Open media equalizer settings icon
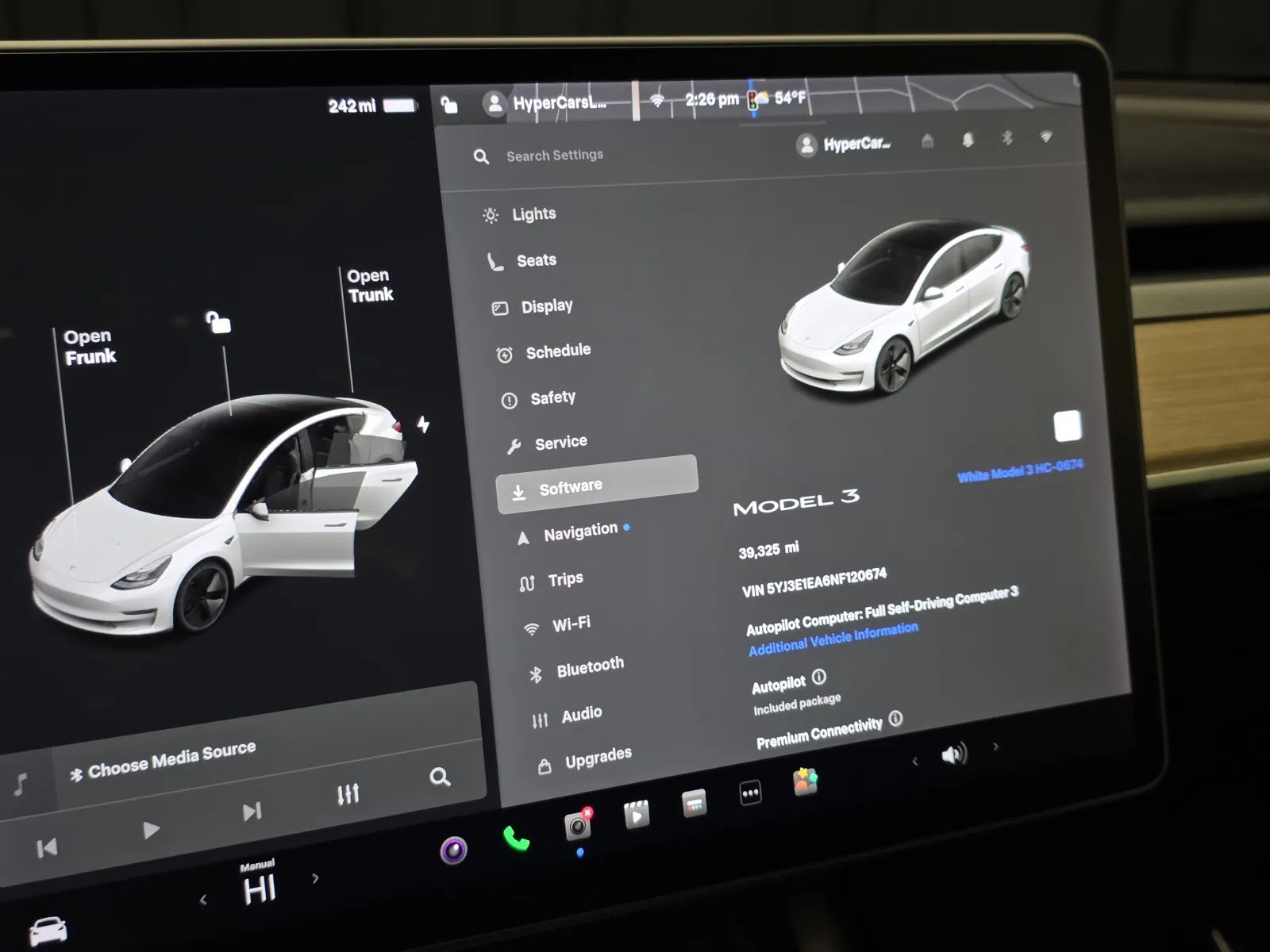The image size is (1270, 952). click(x=348, y=793)
